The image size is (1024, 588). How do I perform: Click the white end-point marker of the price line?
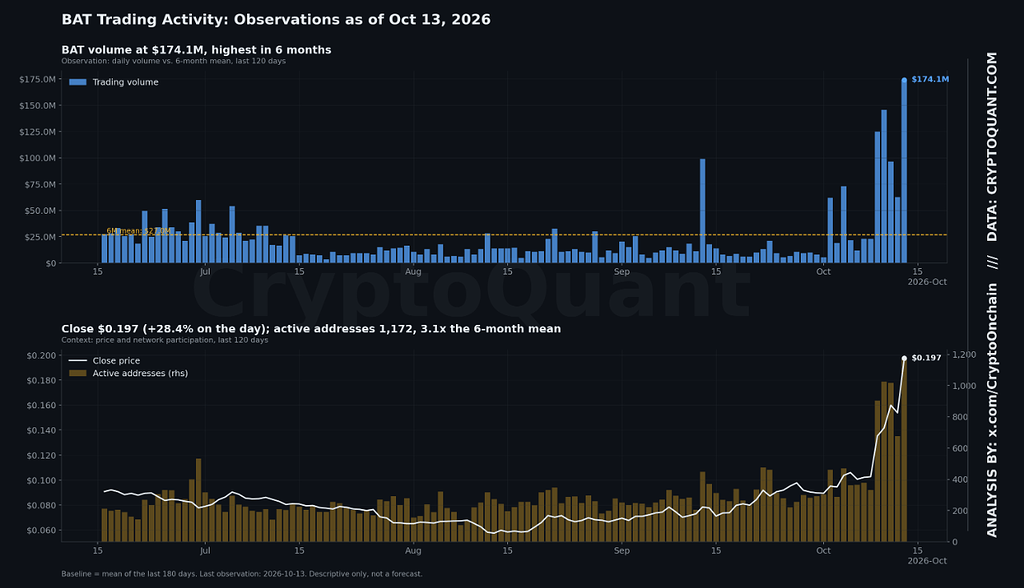[x=904, y=358]
